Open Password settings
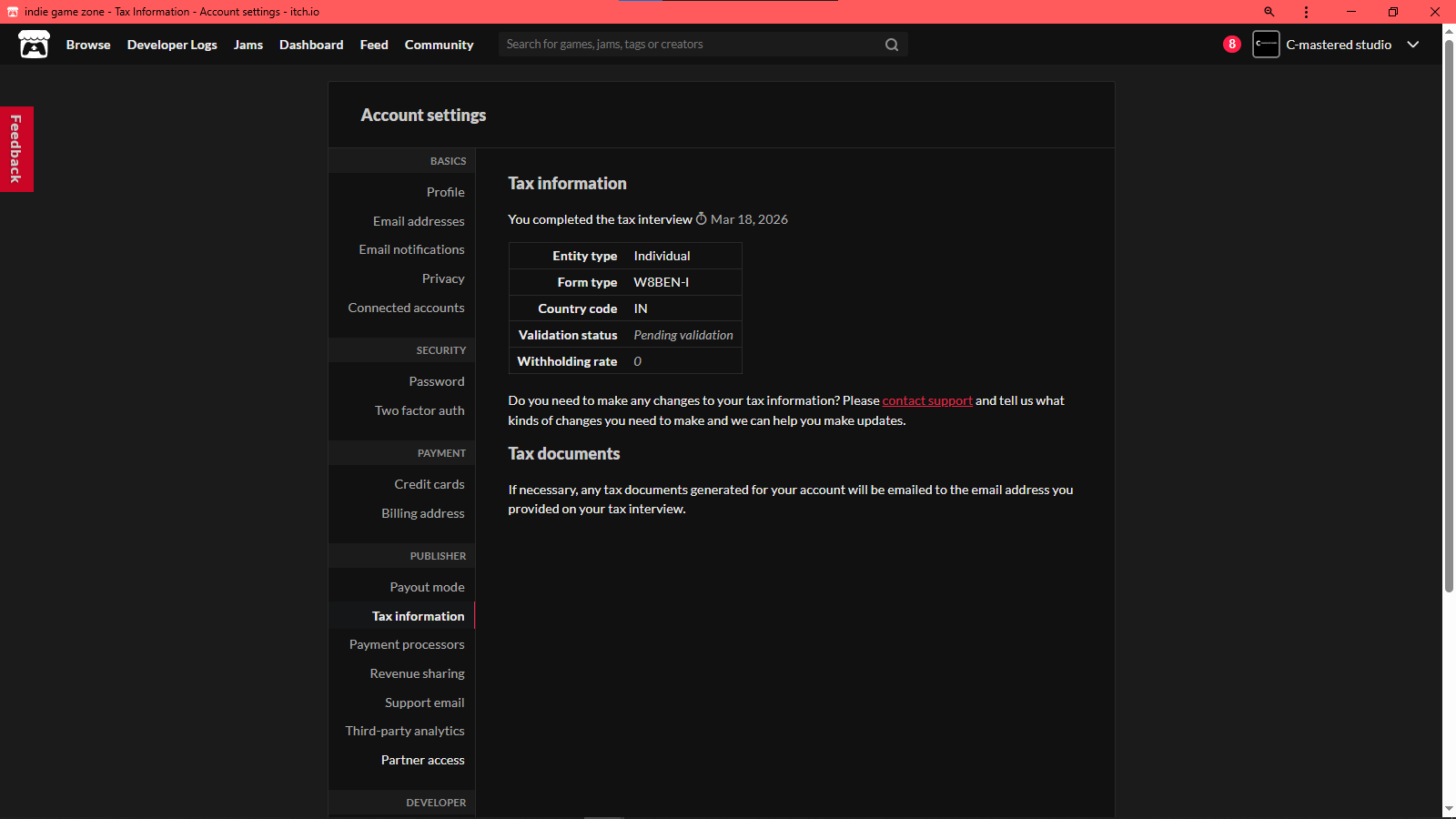Screen dimensions: 1456x819 click(437, 381)
